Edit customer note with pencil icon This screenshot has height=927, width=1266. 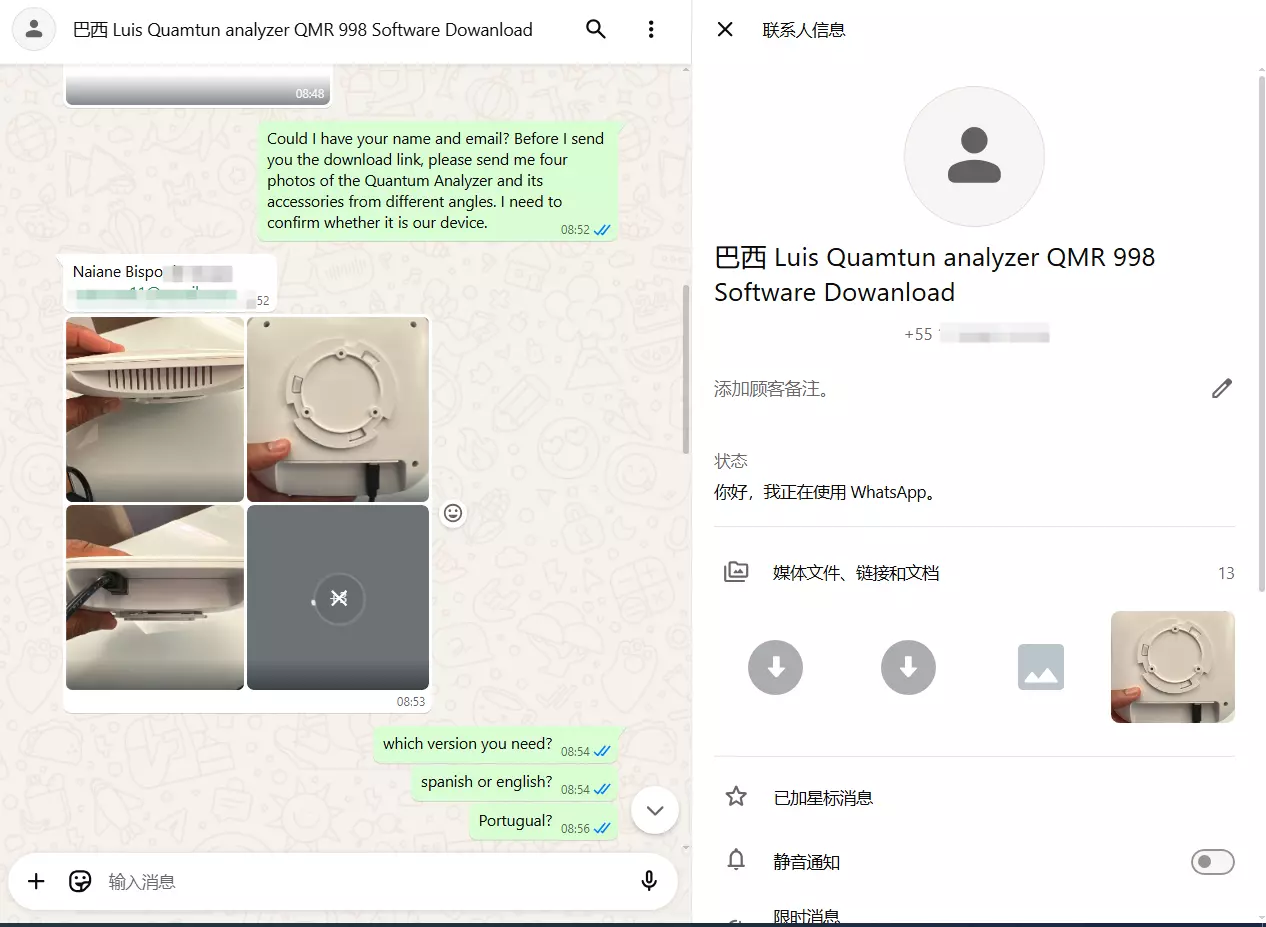click(x=1221, y=389)
